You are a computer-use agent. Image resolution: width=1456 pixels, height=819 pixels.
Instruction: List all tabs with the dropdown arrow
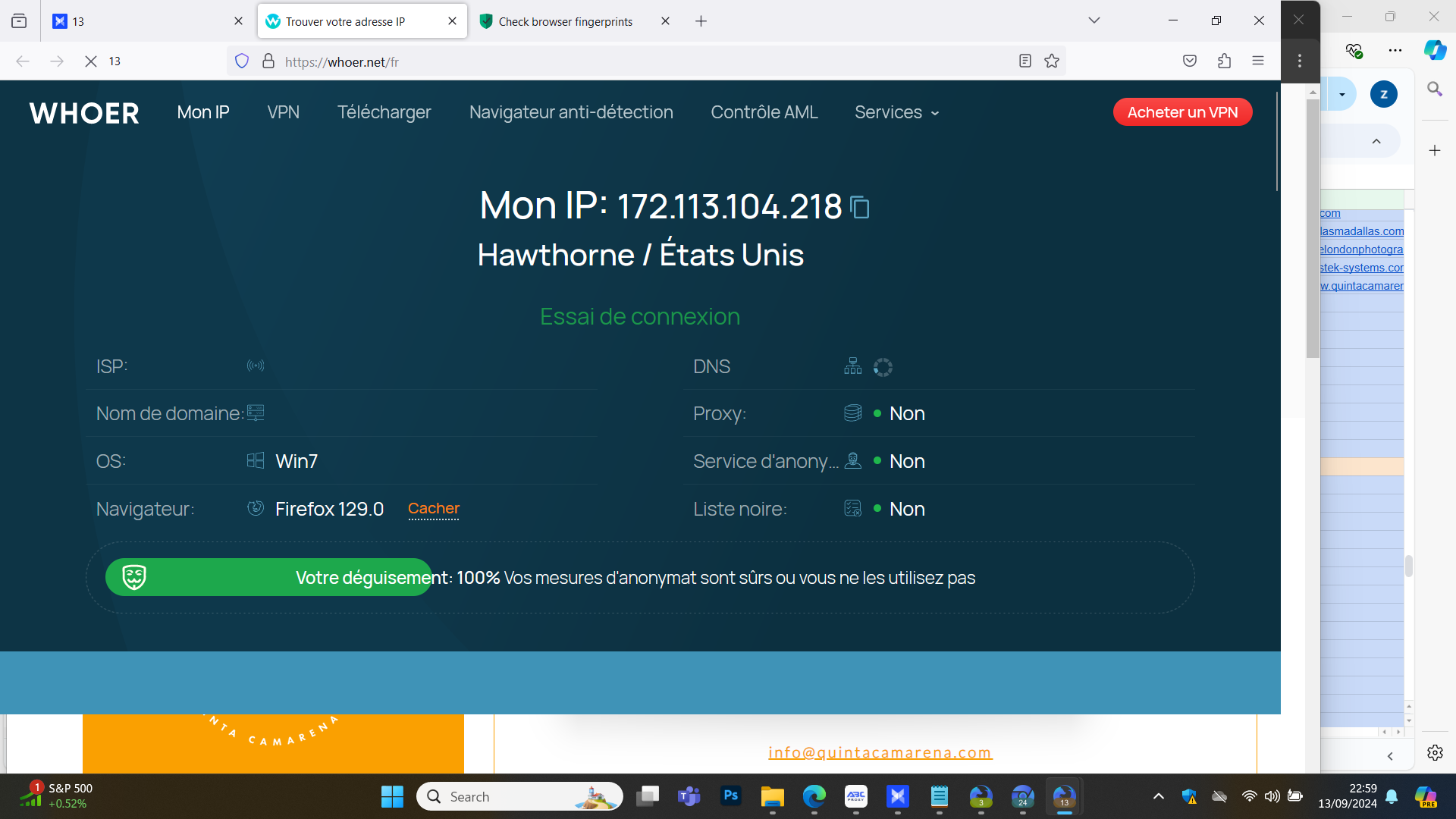1094,21
